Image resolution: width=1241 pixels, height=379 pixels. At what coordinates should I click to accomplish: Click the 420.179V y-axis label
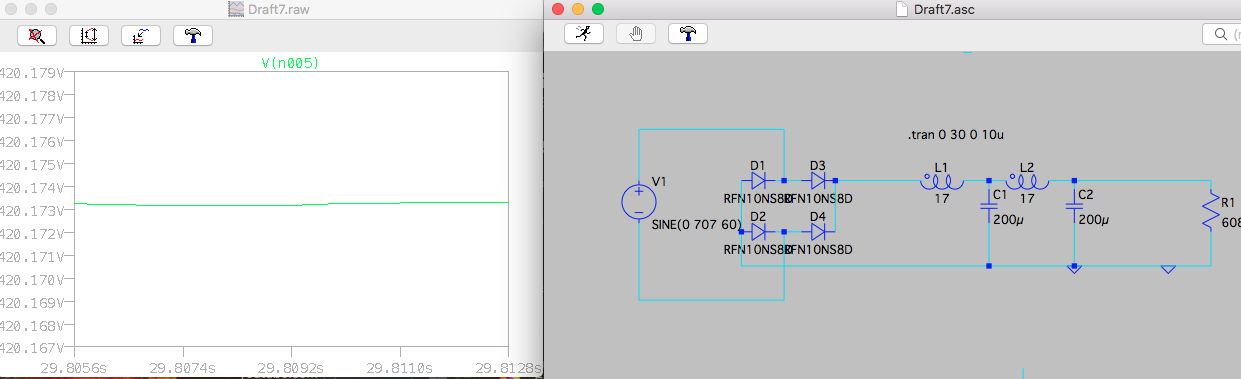32,73
